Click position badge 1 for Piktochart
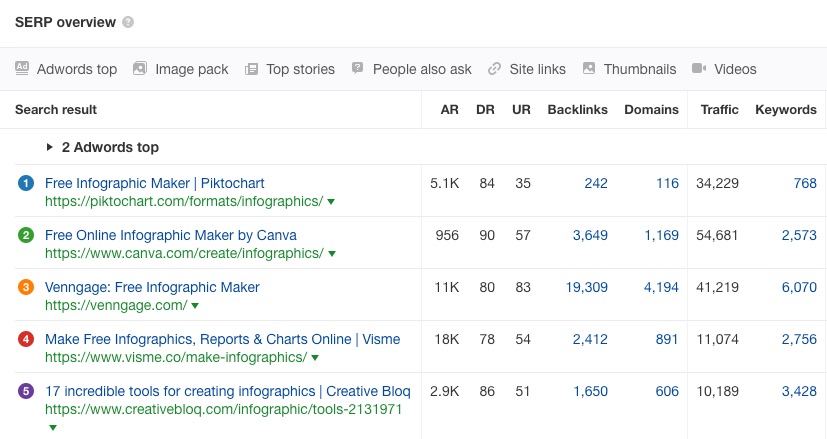This screenshot has width=827, height=439. coord(26,183)
